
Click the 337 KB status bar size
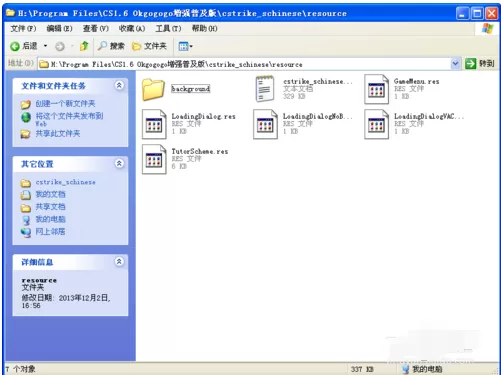pos(362,369)
